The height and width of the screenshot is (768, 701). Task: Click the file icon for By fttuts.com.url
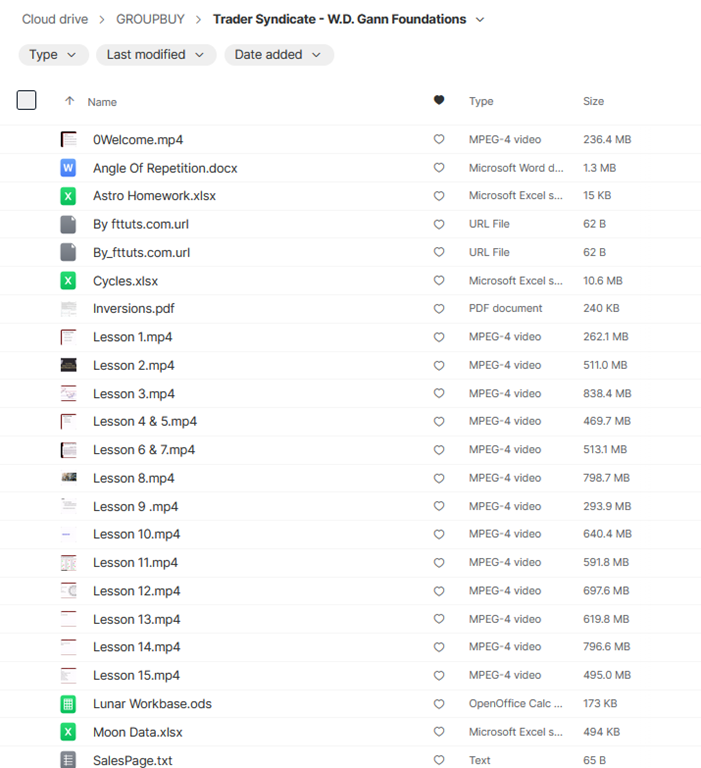point(68,224)
